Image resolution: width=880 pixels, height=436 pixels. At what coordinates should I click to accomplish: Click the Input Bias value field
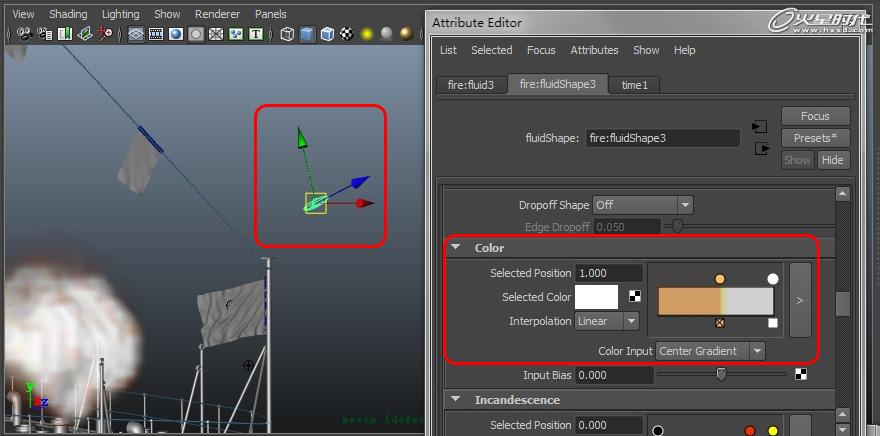point(614,375)
